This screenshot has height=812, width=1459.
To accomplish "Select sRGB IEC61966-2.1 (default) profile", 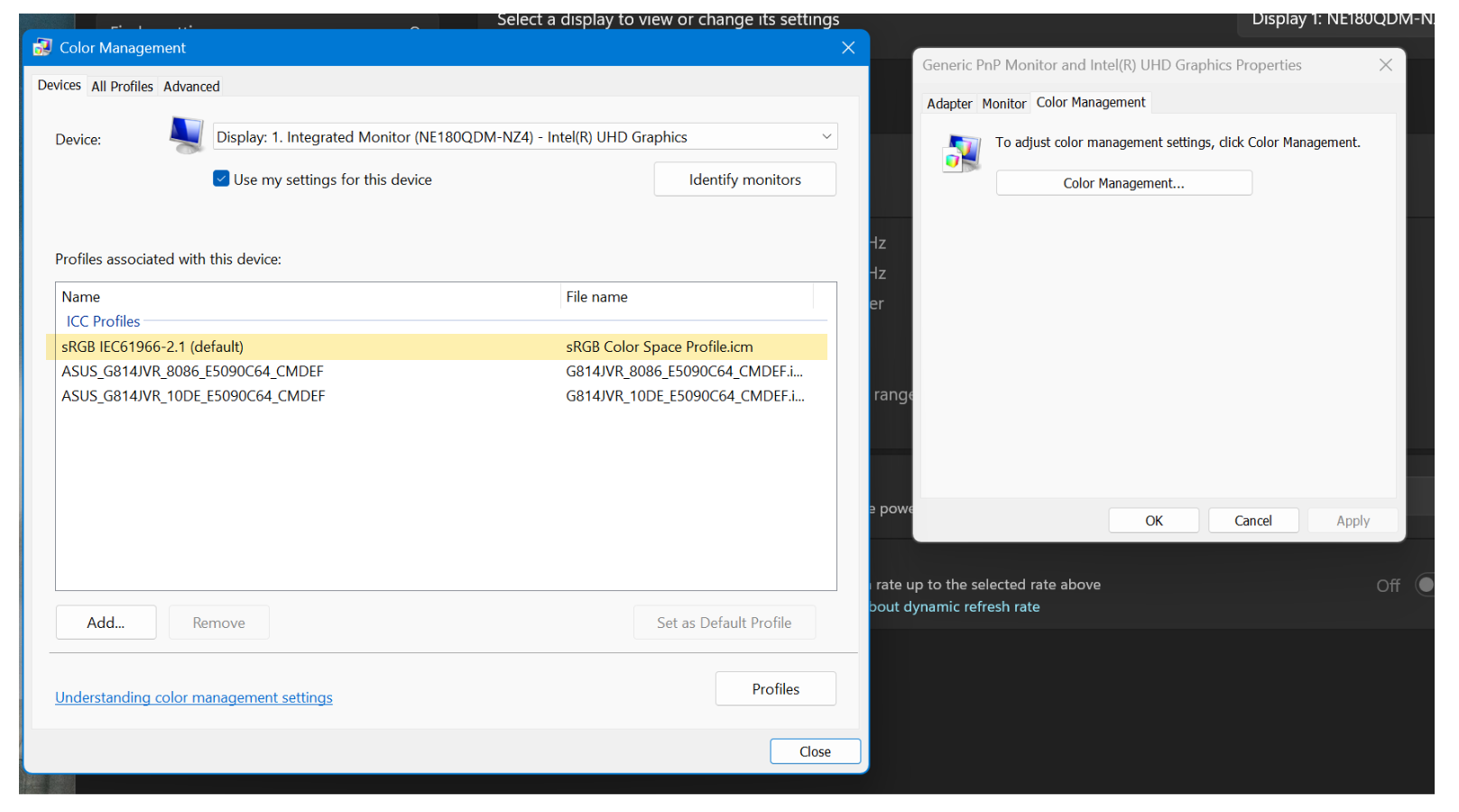I will click(x=437, y=346).
